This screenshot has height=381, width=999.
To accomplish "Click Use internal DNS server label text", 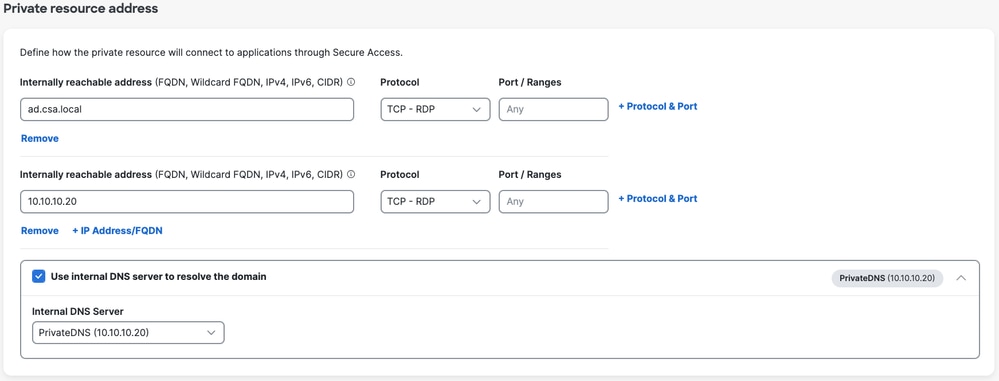I will coord(159,277).
